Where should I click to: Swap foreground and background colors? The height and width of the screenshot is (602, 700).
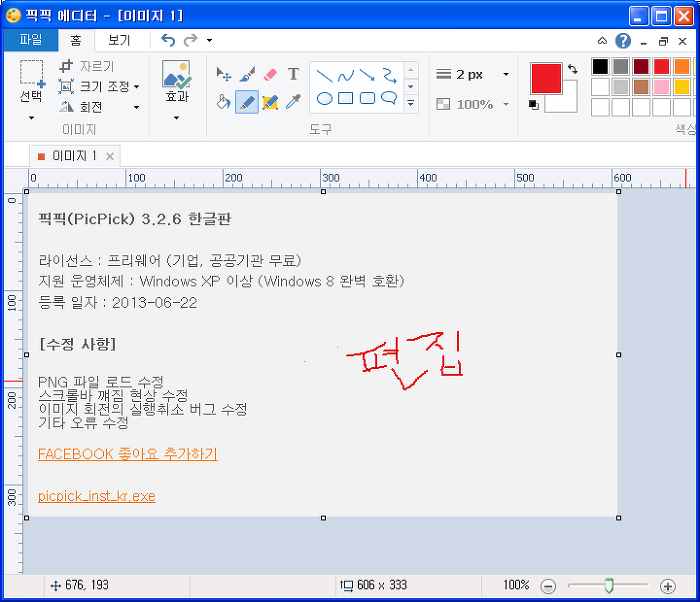pyautogui.click(x=573, y=69)
